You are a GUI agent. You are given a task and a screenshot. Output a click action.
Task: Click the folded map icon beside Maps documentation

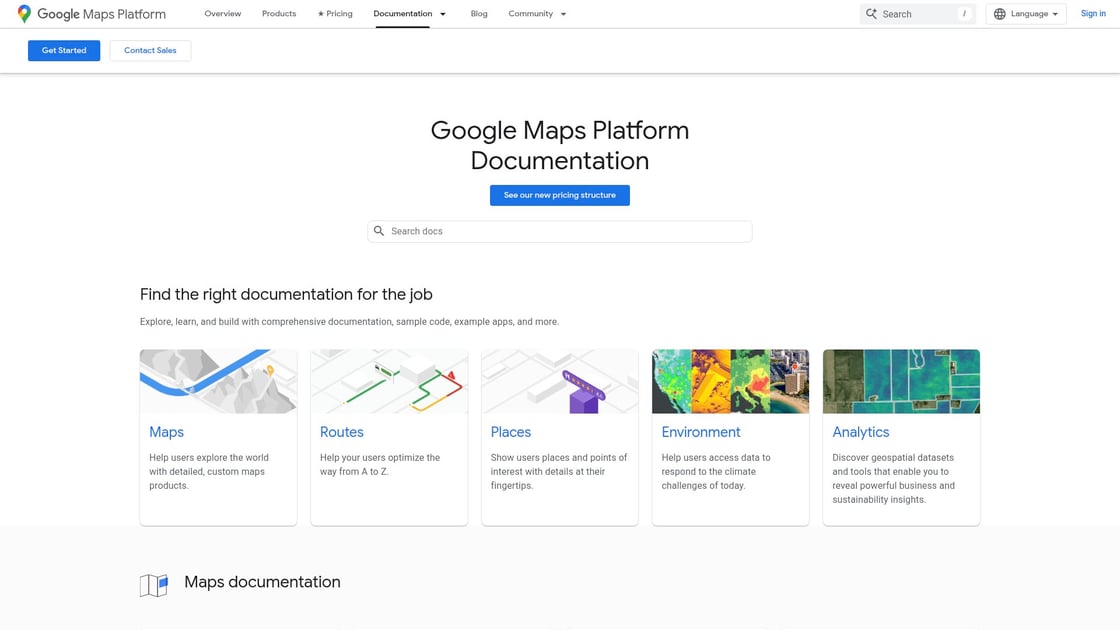[x=154, y=585]
